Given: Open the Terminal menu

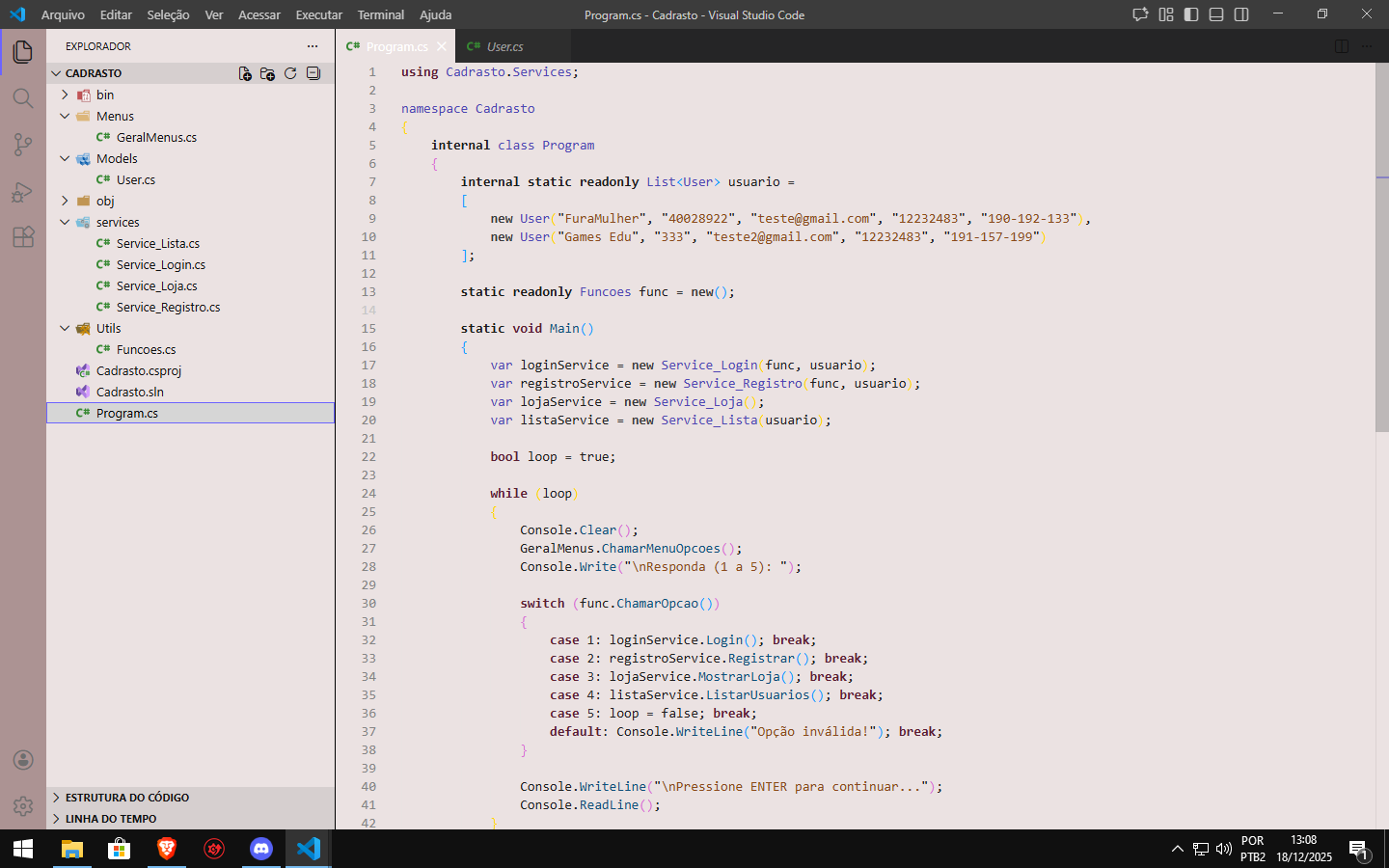Looking at the screenshot, I should (x=380, y=14).
